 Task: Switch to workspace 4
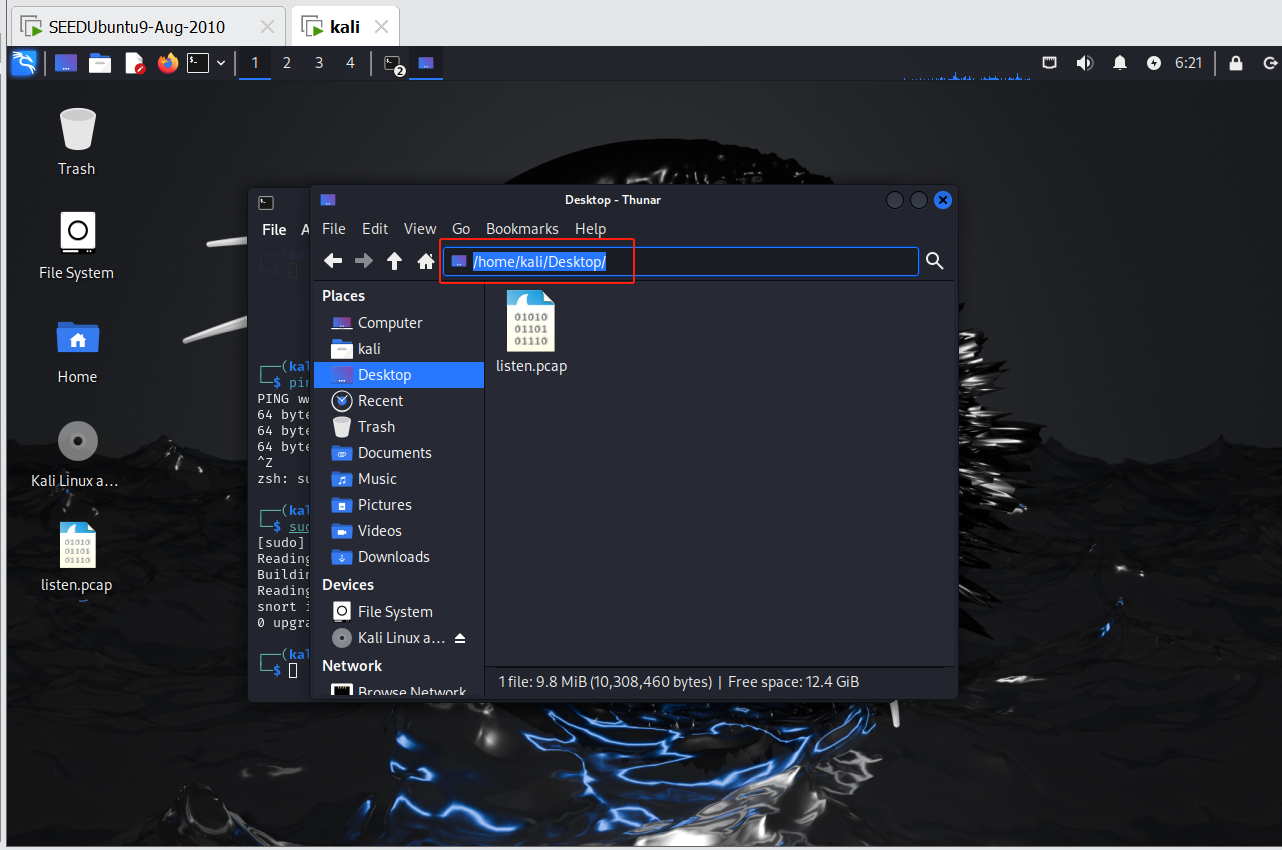click(x=350, y=63)
